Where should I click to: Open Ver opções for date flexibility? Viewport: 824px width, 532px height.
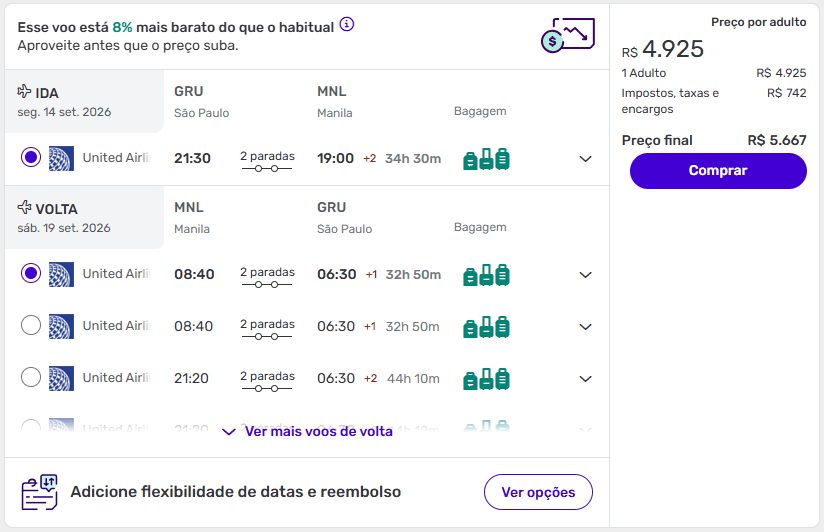538,492
